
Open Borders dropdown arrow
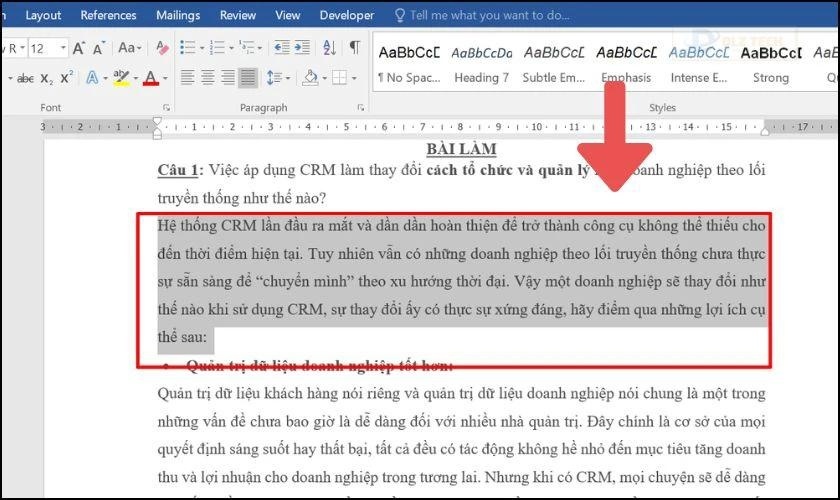click(354, 78)
